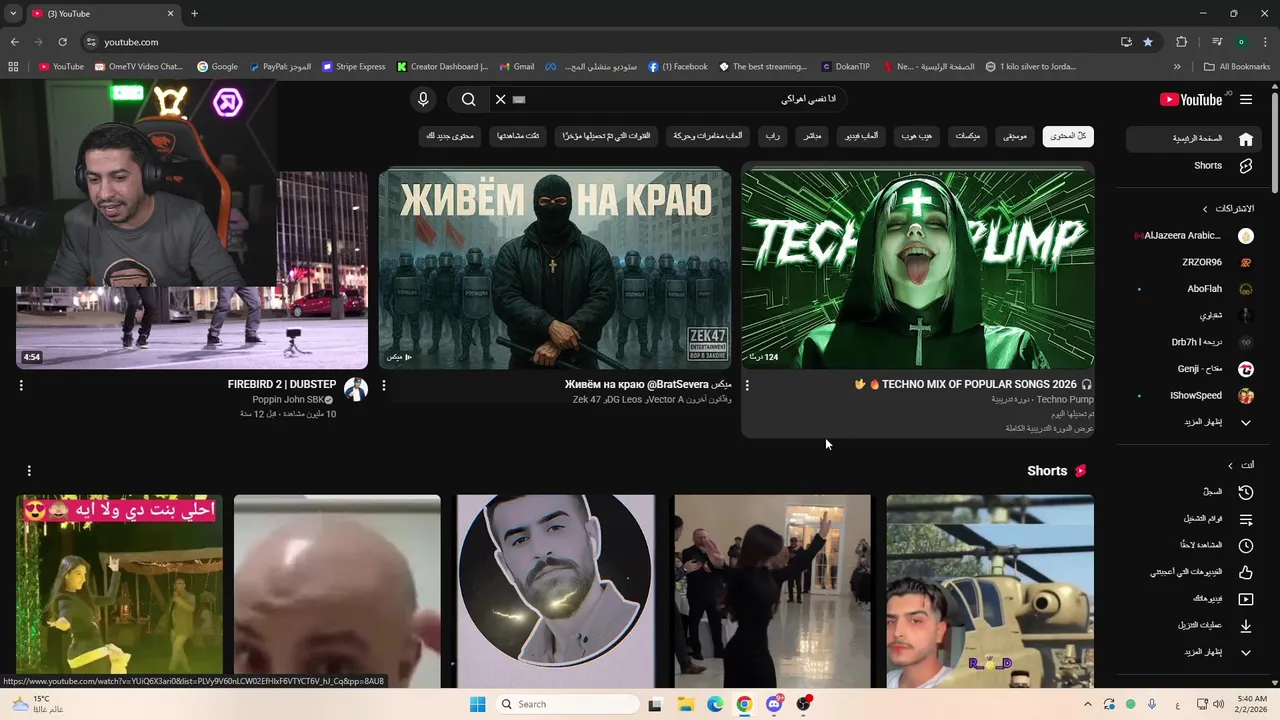
Task: Open the hamburger guide menu
Action: click(x=1246, y=99)
